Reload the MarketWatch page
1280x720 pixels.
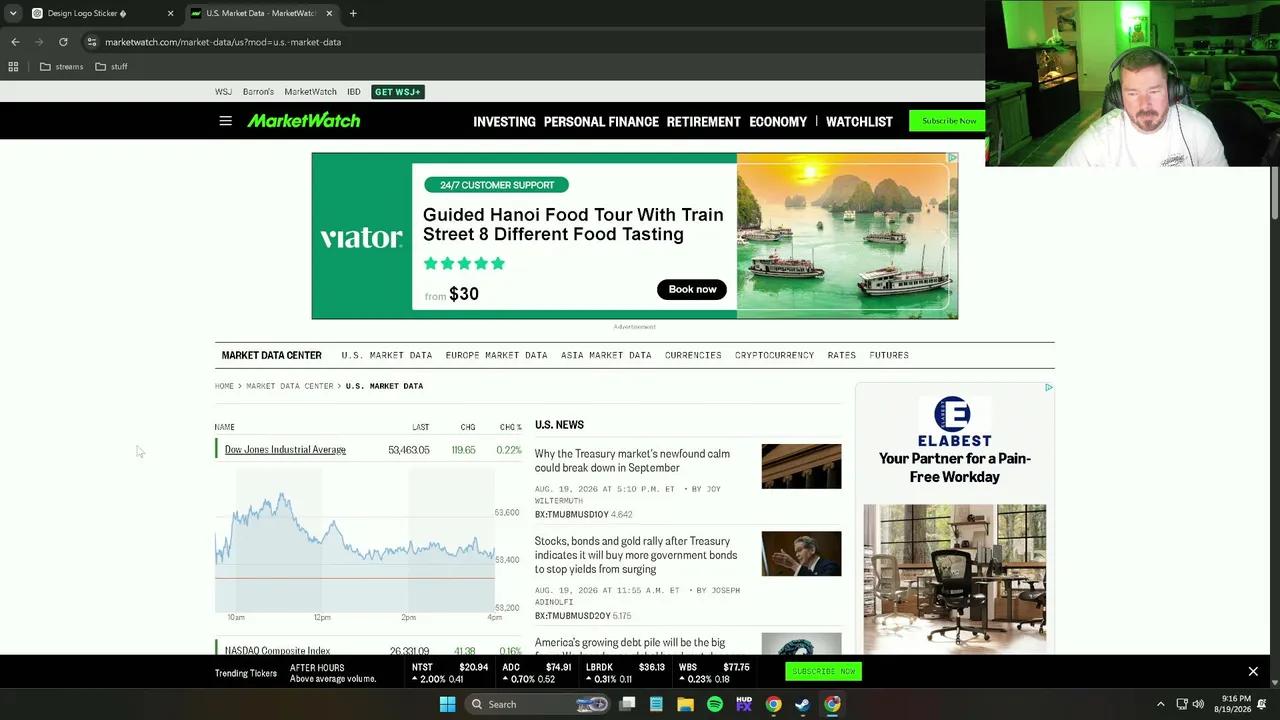click(63, 42)
